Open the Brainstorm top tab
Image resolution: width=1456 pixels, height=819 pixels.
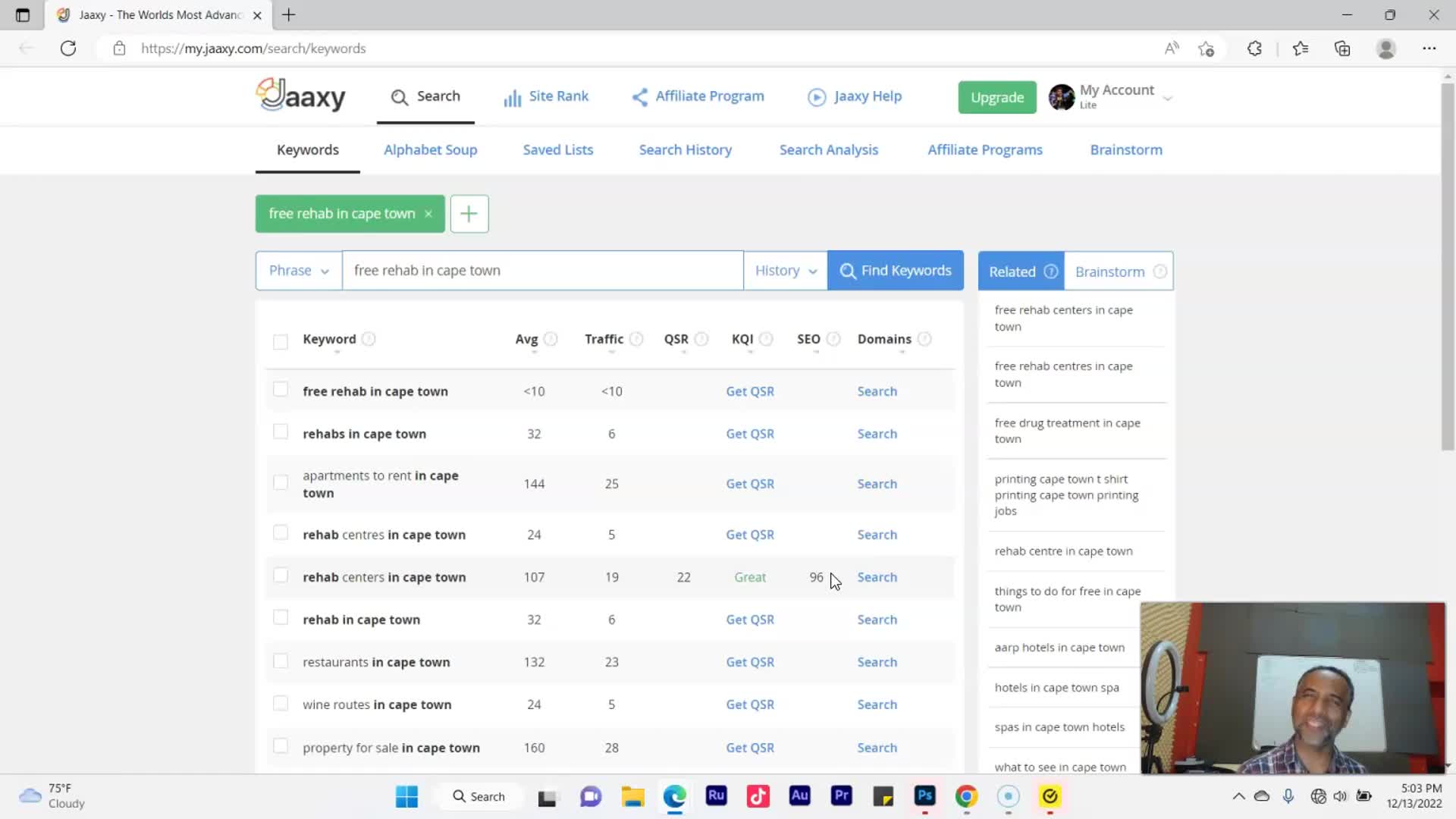pyautogui.click(x=1126, y=149)
